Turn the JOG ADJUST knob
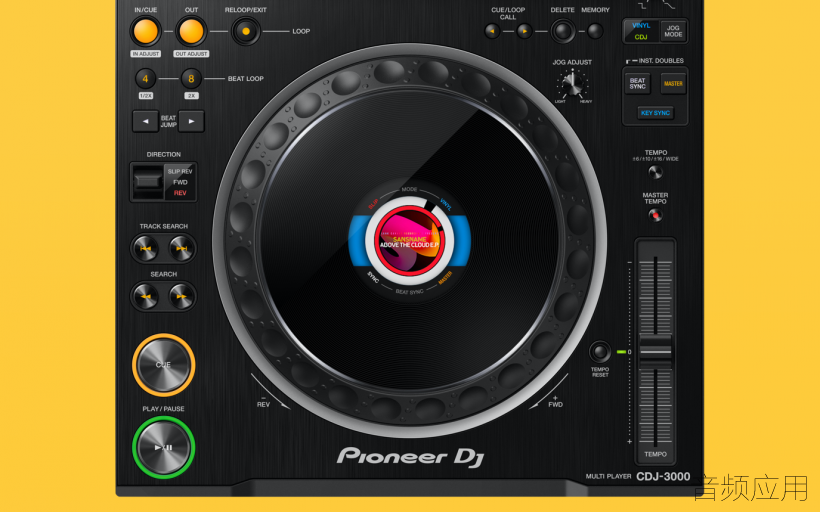This screenshot has width=820, height=512. [x=573, y=85]
